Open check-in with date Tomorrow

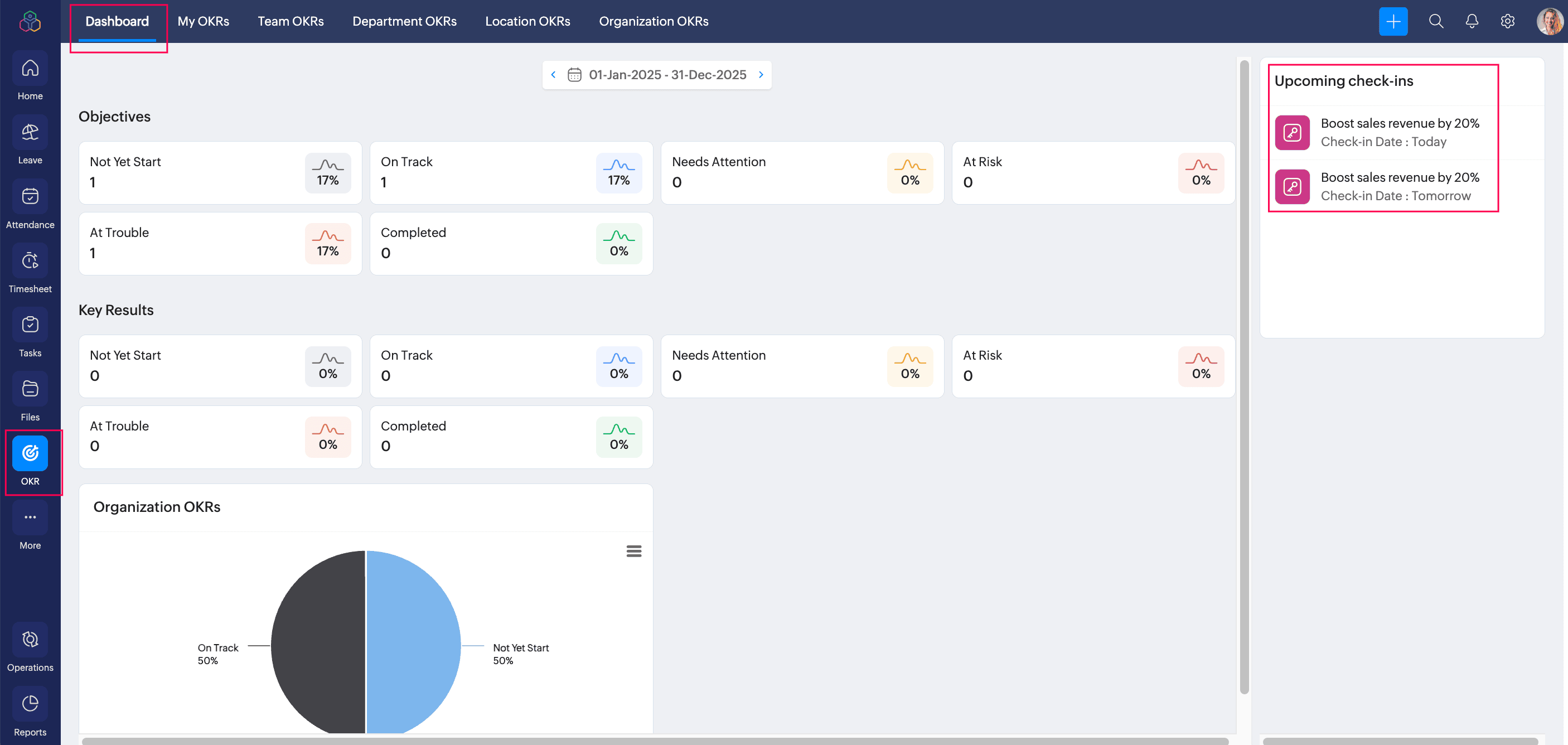[1399, 186]
